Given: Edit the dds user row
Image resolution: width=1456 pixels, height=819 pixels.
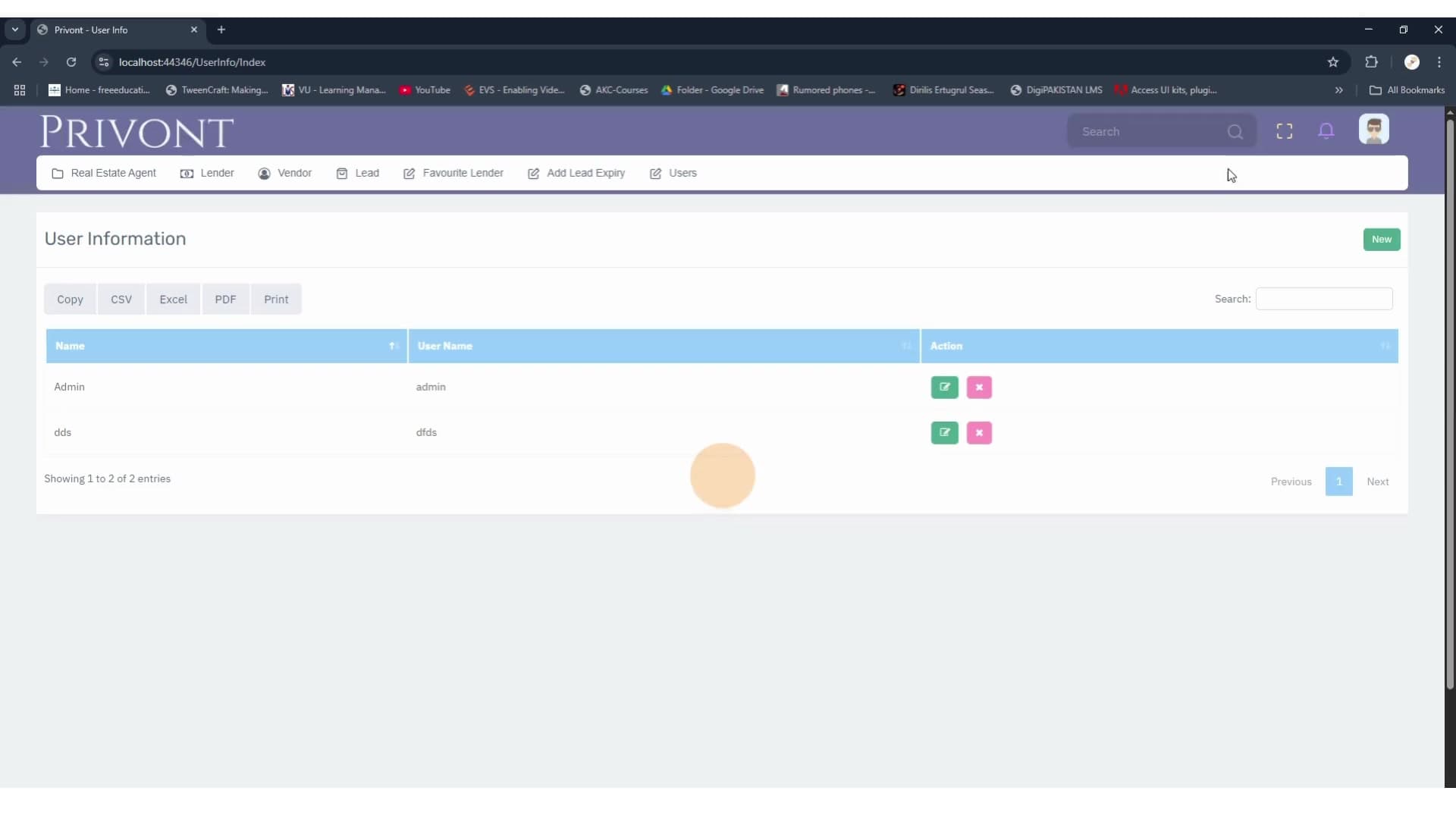Looking at the screenshot, I should pos(944,432).
